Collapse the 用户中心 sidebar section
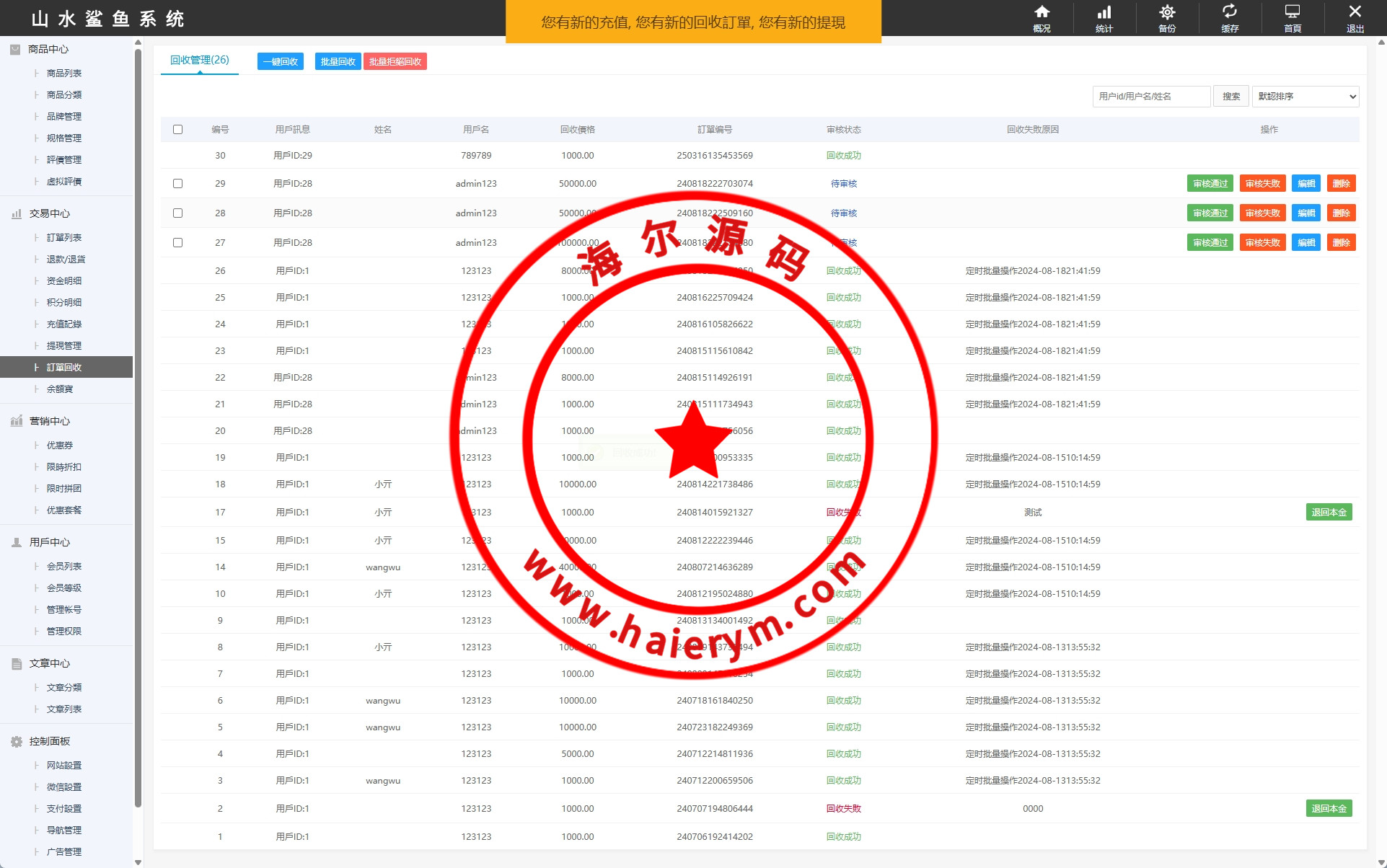 (49, 542)
